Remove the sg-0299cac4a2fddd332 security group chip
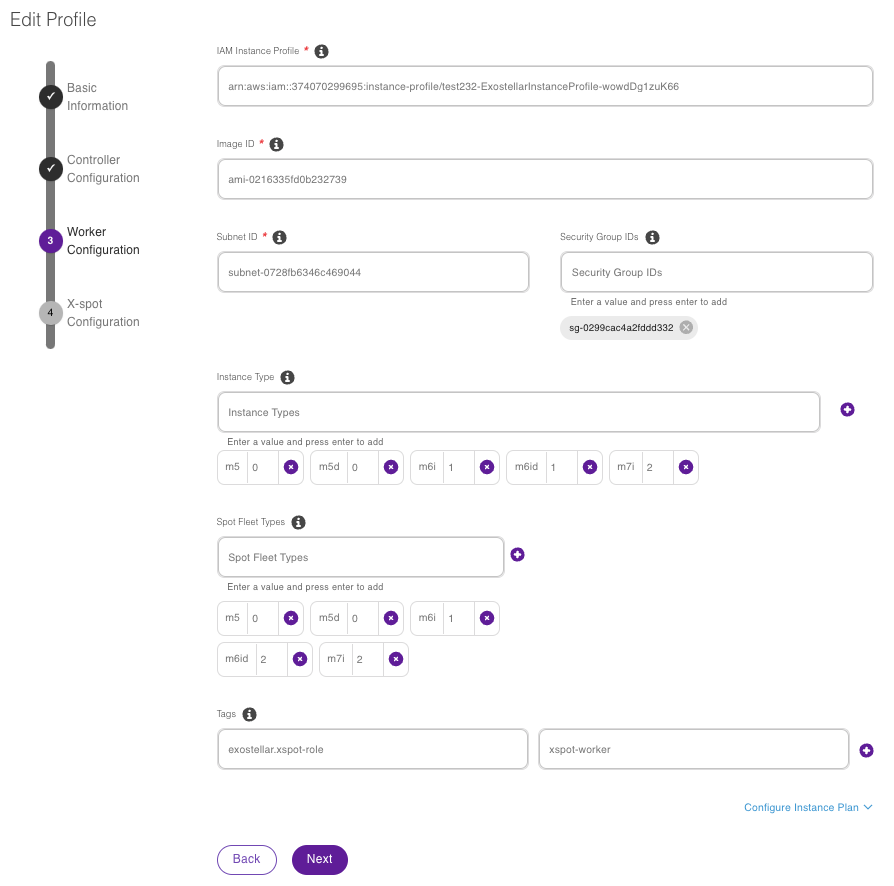894x886 pixels. (686, 327)
